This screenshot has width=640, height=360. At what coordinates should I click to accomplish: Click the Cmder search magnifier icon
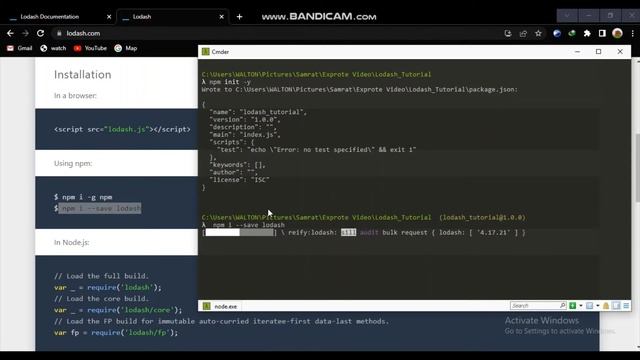[x=562, y=306]
